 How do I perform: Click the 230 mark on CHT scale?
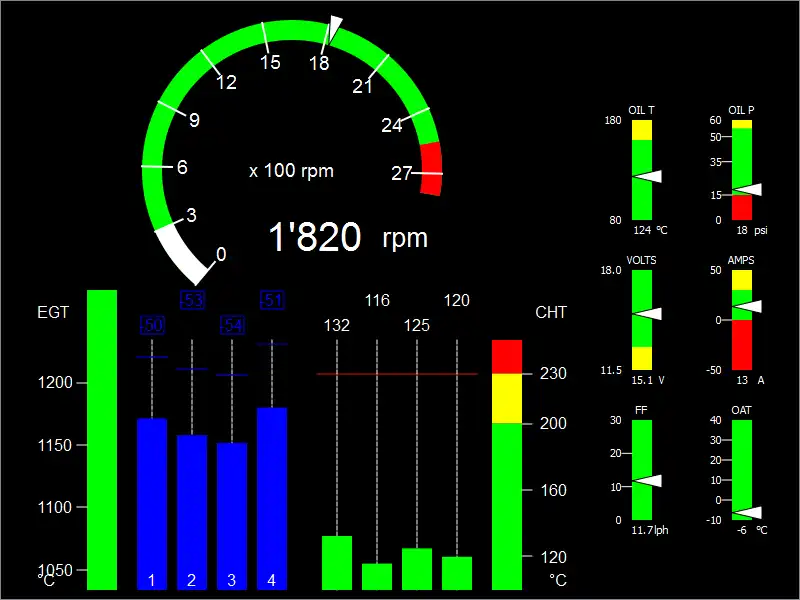[553, 373]
